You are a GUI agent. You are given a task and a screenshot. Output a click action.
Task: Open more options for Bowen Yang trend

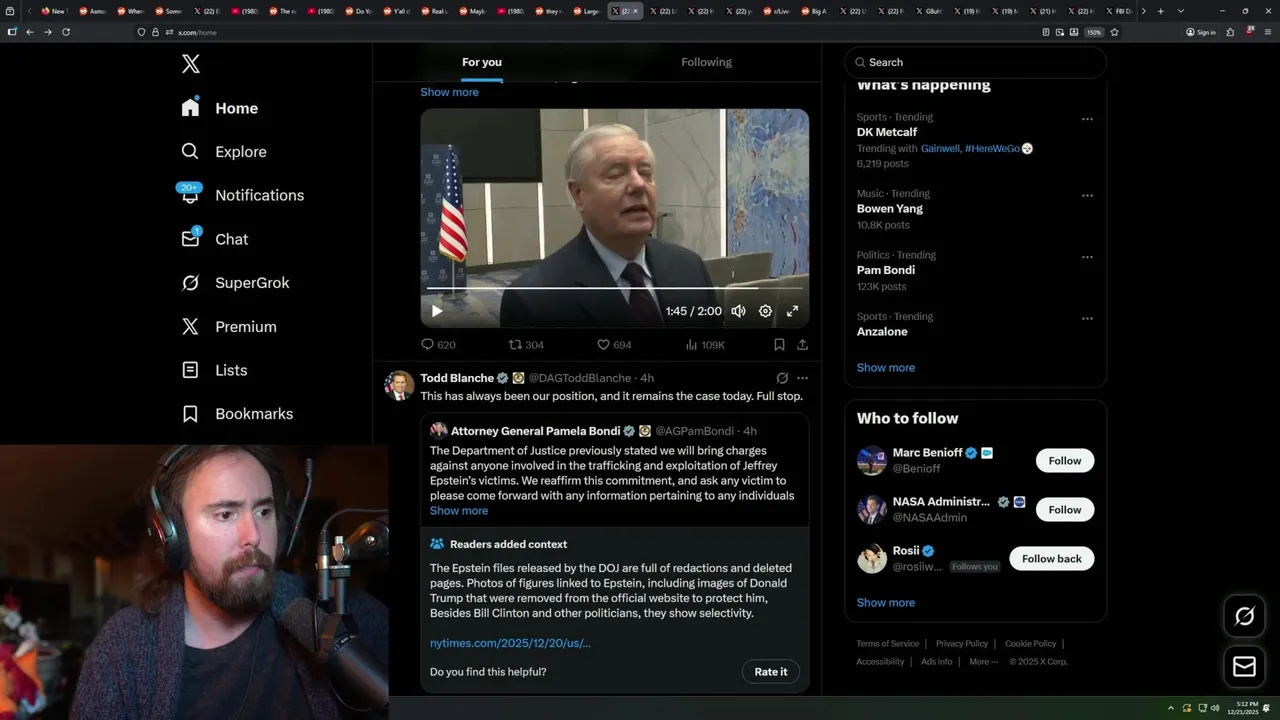tap(1087, 196)
